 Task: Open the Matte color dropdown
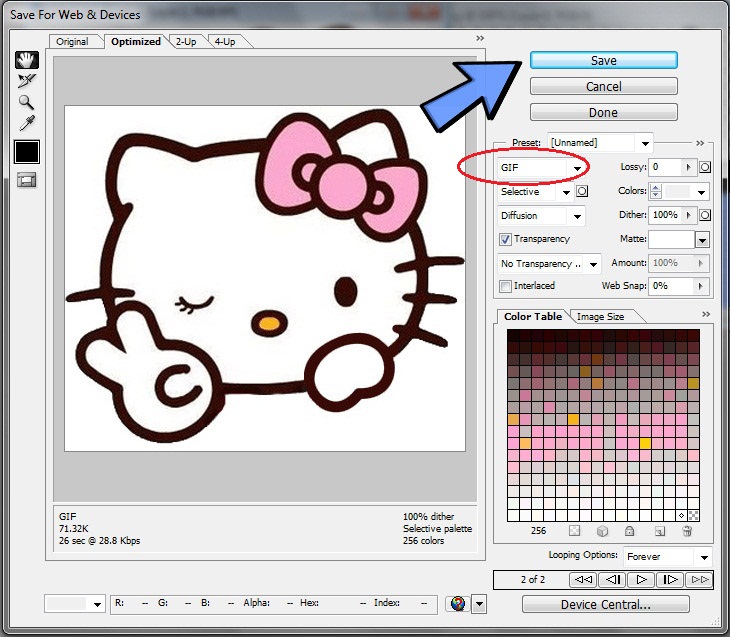702,240
